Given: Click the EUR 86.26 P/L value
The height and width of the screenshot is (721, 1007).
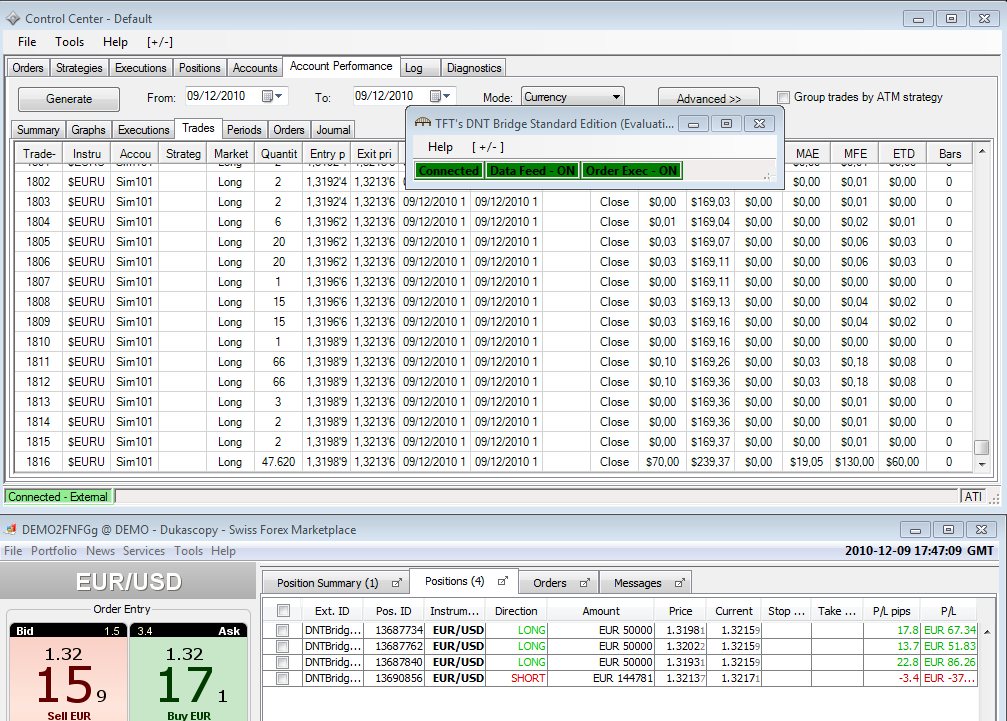Looking at the screenshot, I should (x=949, y=663).
